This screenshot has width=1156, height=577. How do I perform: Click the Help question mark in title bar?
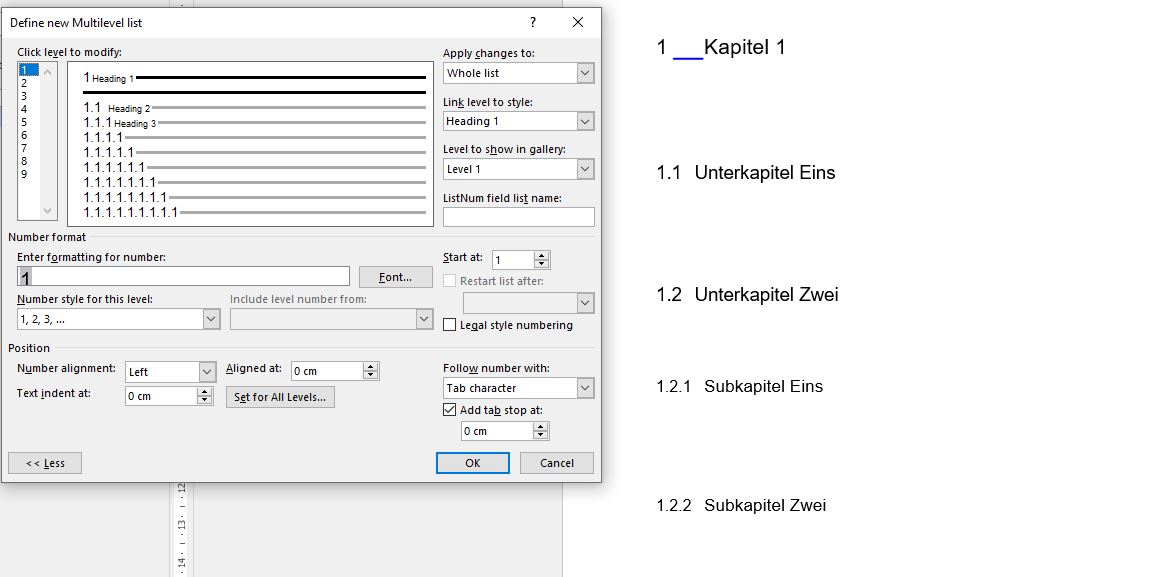[x=533, y=22]
